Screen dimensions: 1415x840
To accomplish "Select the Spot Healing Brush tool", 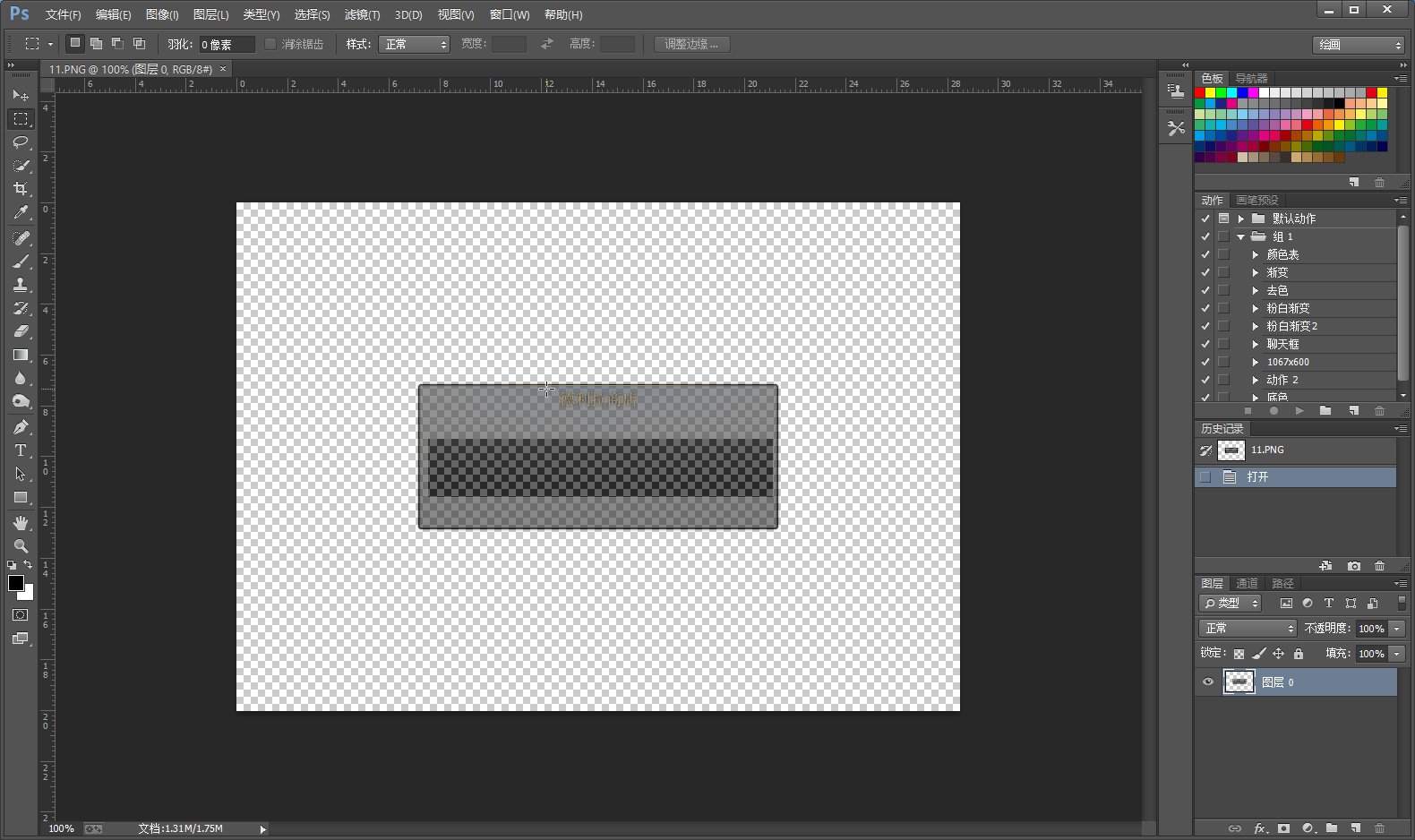I will 20,238.
